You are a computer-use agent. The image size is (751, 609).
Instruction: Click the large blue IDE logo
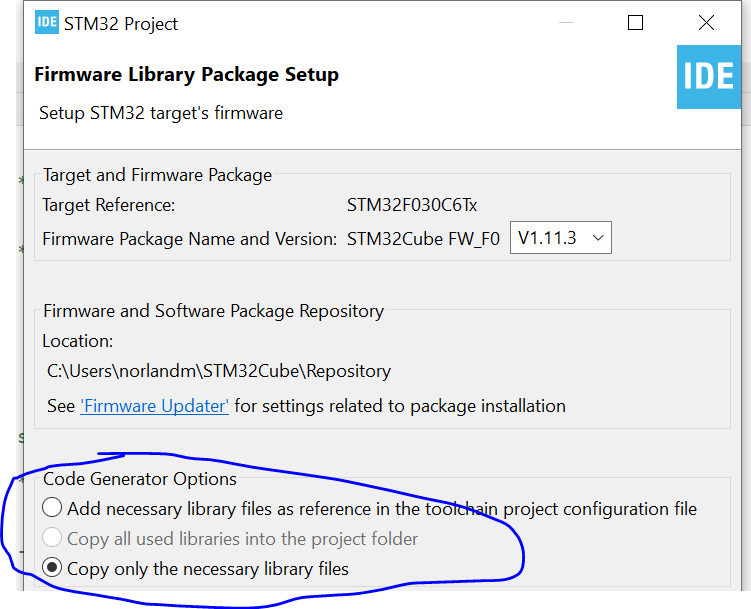709,75
